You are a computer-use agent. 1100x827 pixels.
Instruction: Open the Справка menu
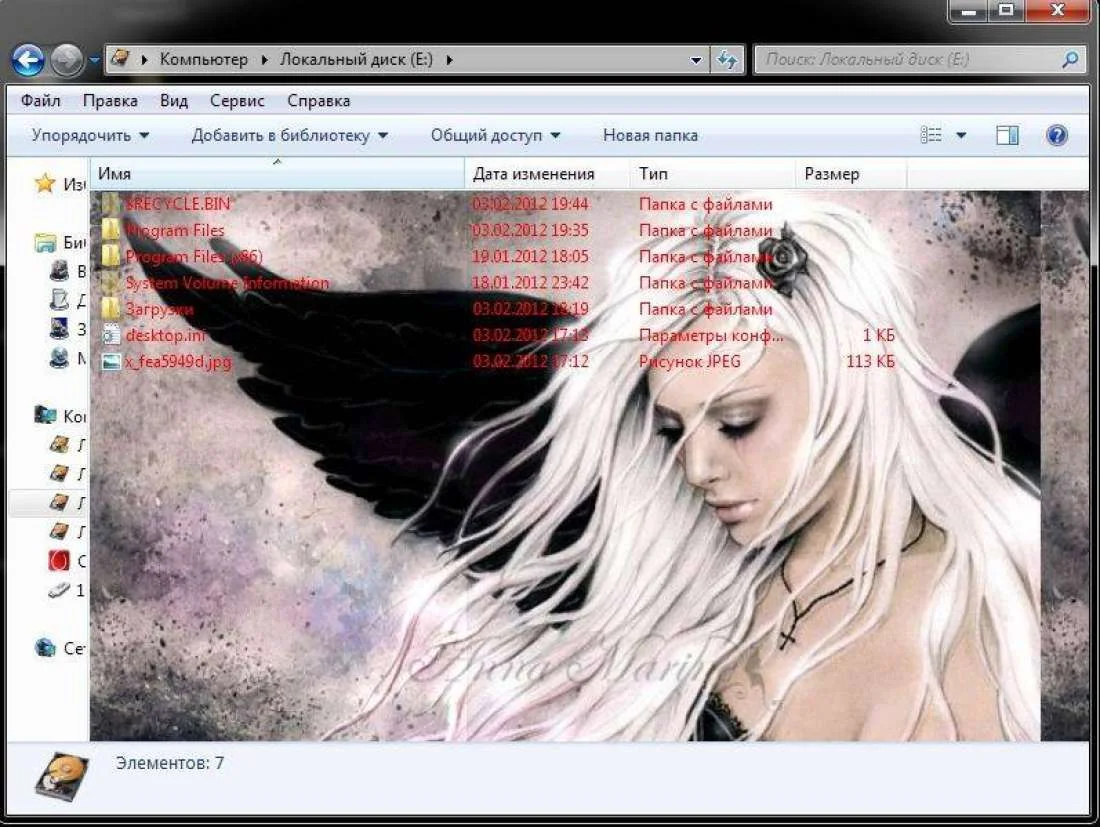[318, 101]
